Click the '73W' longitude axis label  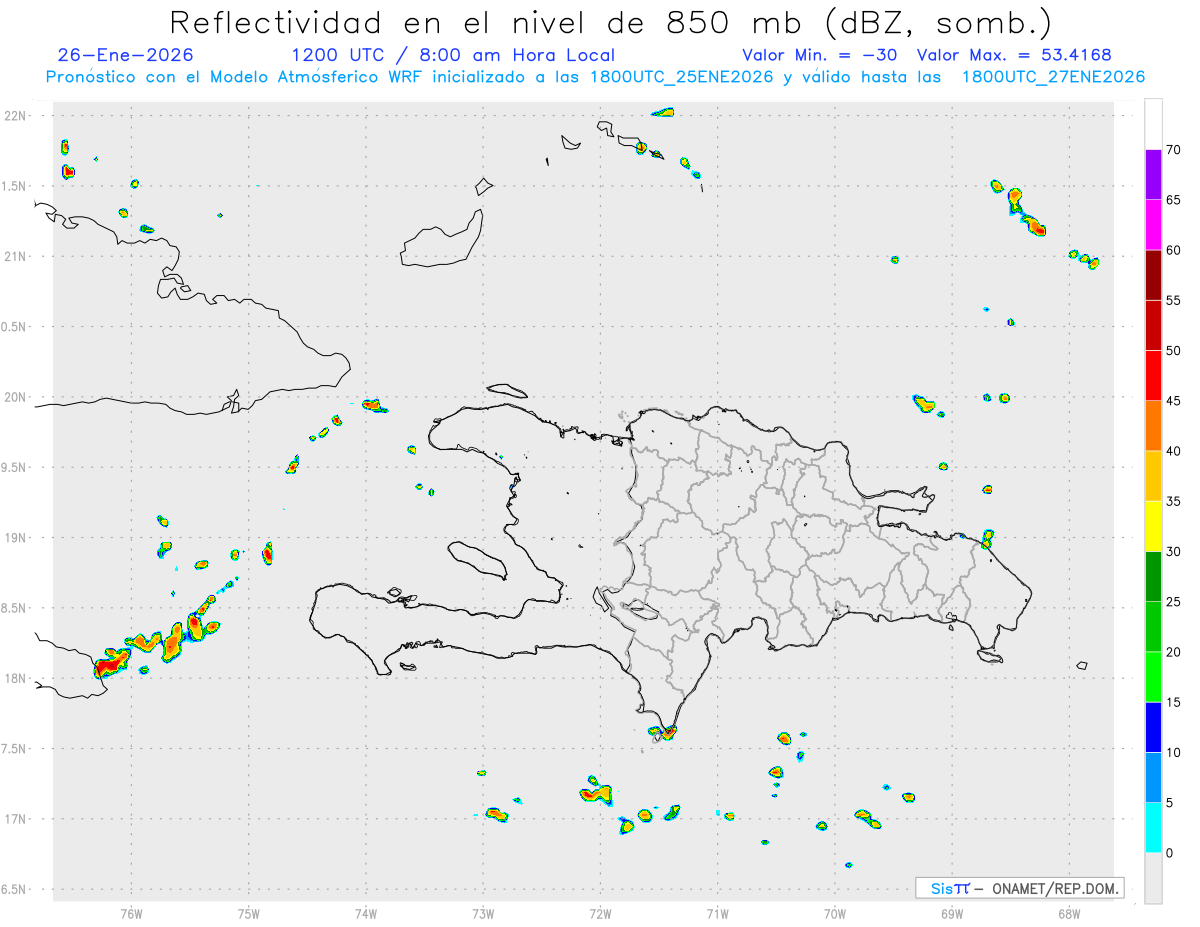(483, 914)
